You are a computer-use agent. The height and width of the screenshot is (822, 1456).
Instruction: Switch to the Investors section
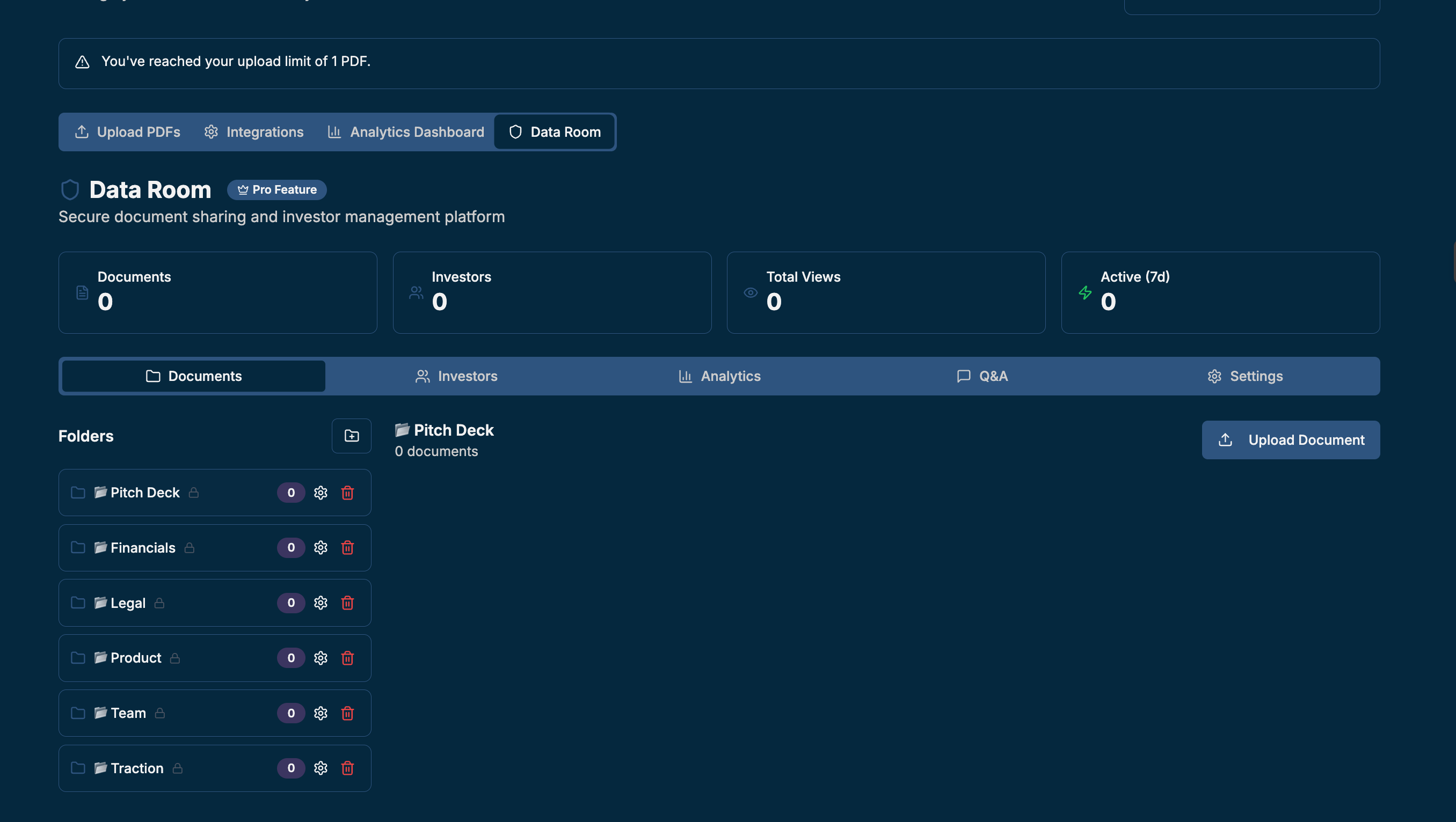coord(456,376)
